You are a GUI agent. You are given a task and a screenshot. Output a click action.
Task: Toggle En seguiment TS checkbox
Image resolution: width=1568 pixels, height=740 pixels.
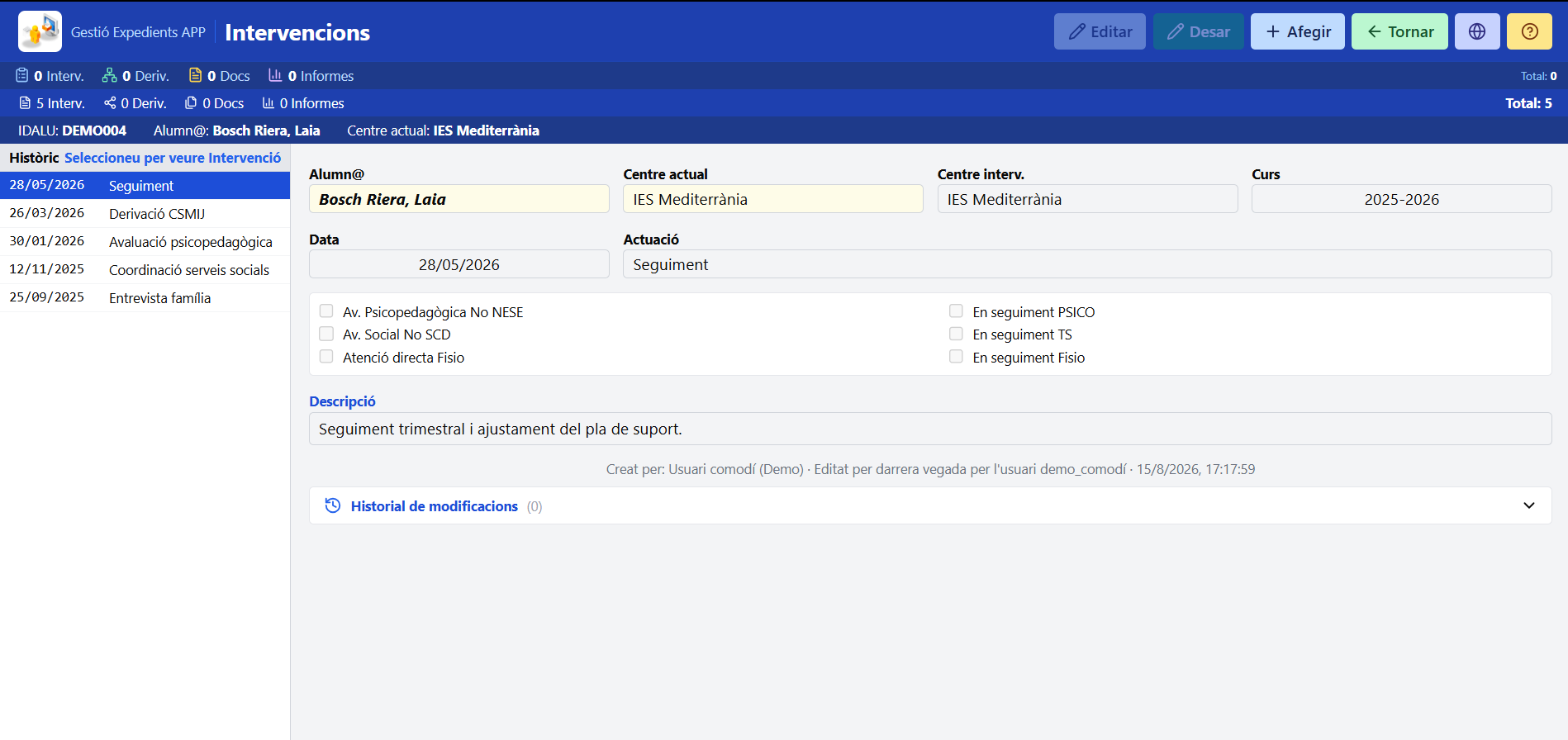pos(956,334)
